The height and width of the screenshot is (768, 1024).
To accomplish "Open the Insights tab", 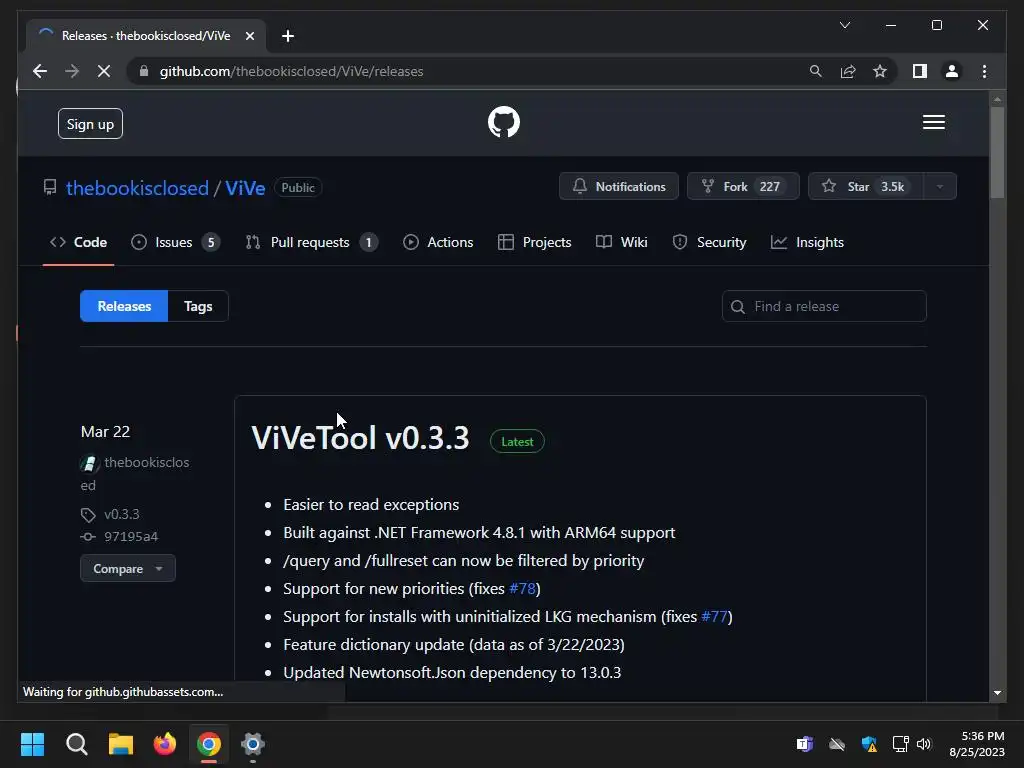I will (807, 242).
